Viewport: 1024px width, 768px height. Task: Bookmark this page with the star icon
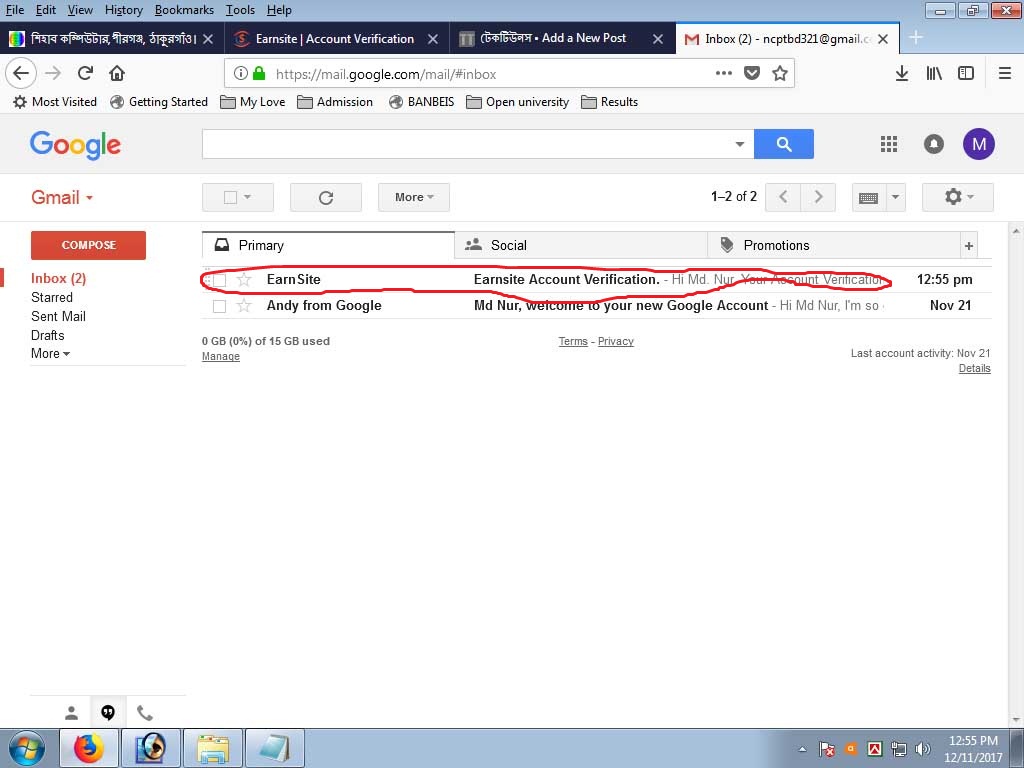pos(779,73)
